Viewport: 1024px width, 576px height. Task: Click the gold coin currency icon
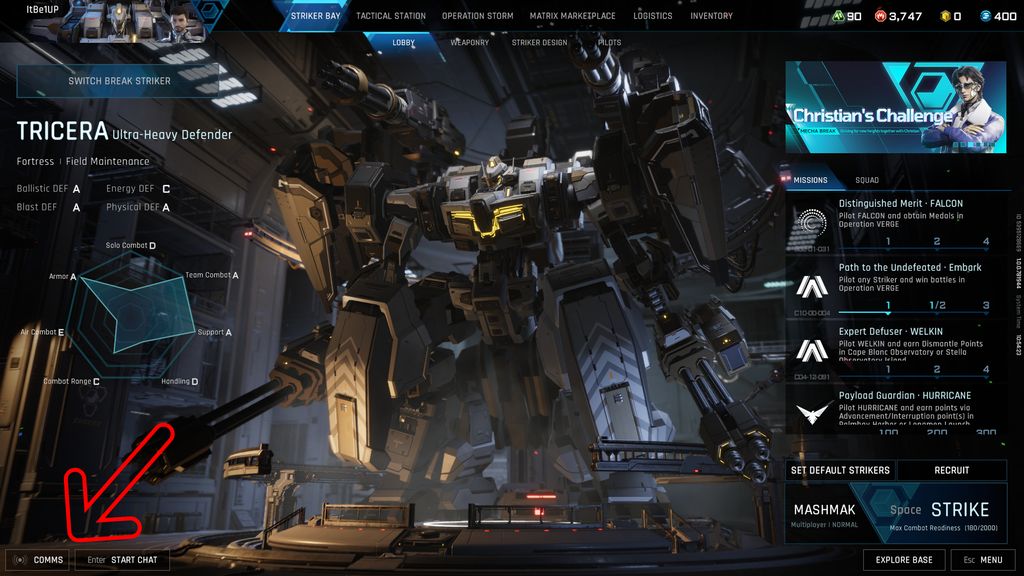coord(945,16)
